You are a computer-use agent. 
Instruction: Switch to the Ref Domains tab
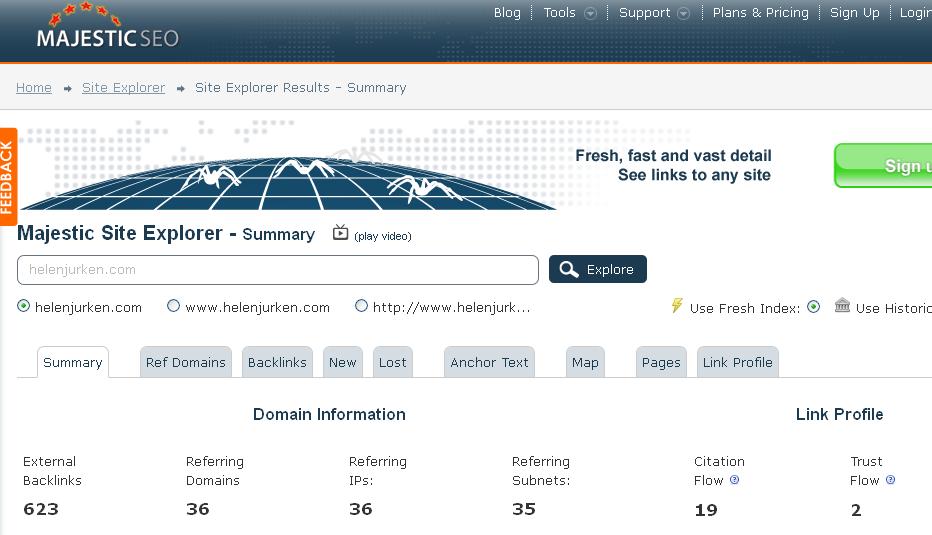pos(185,362)
